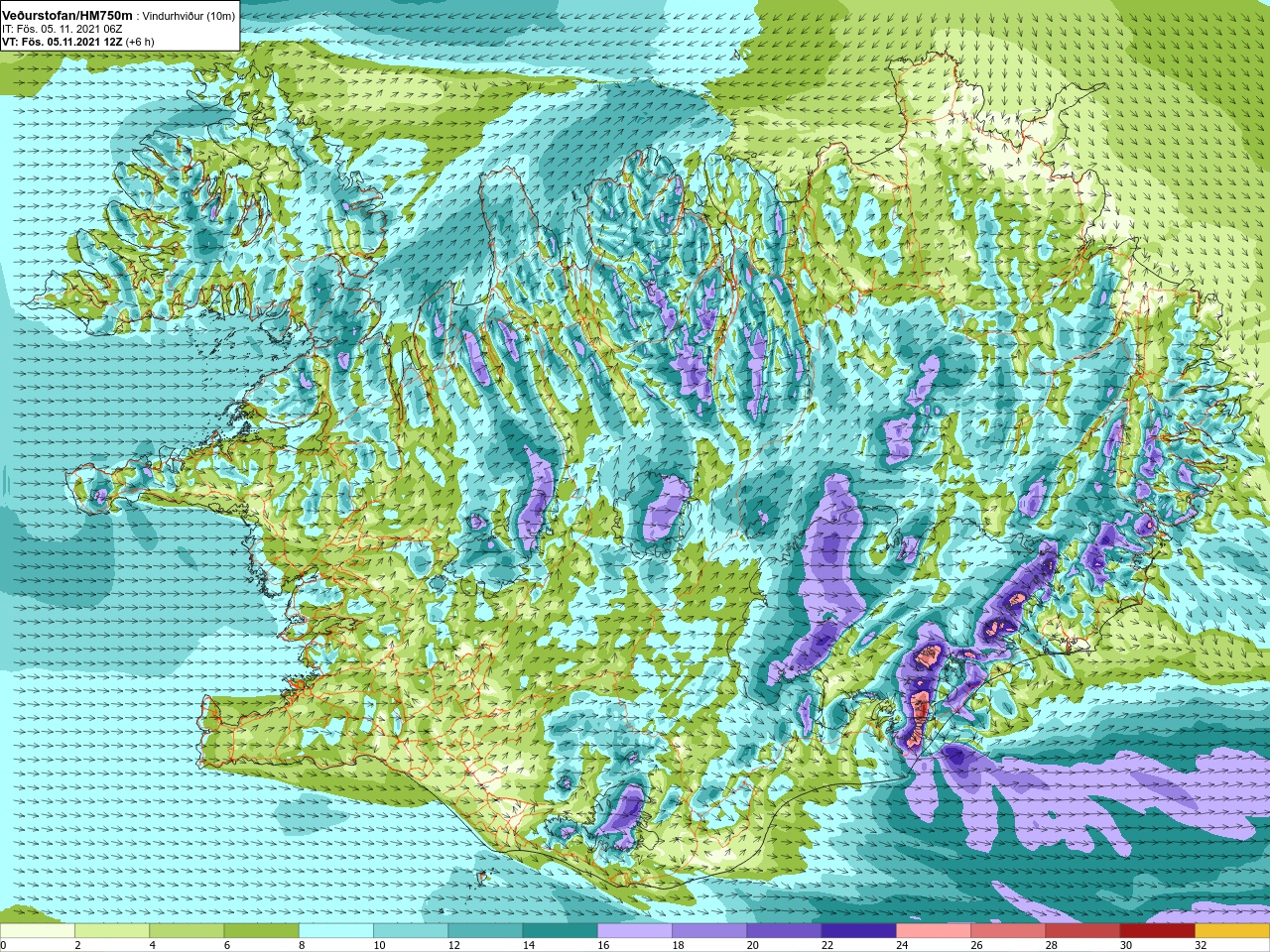The image size is (1270, 952).
Task: Click the orange legend color above 32
Action: [x=1232, y=930]
